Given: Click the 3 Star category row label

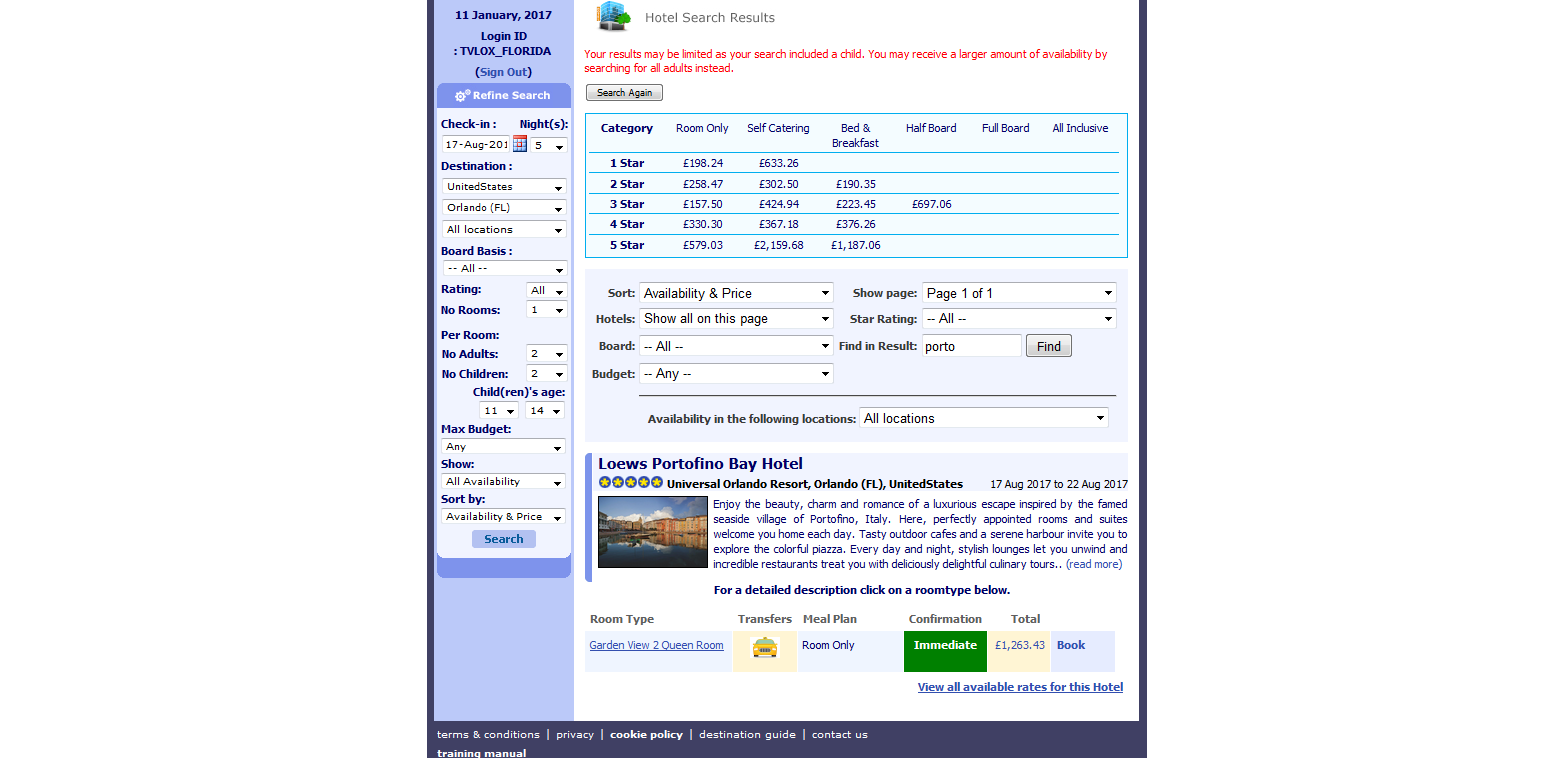Looking at the screenshot, I should click(x=627, y=204).
